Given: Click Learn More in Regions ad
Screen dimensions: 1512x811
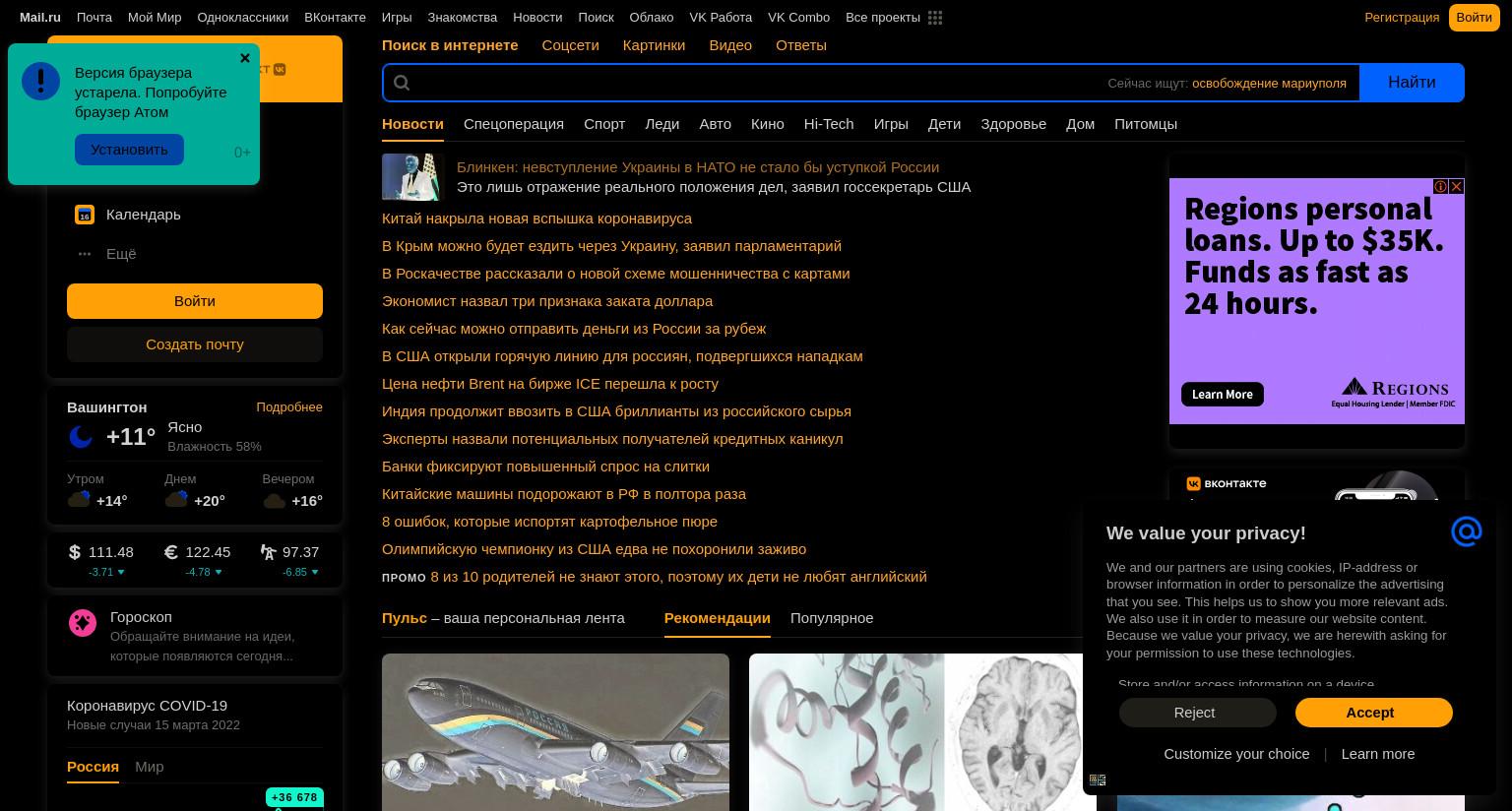Looking at the screenshot, I should coord(1223,395).
